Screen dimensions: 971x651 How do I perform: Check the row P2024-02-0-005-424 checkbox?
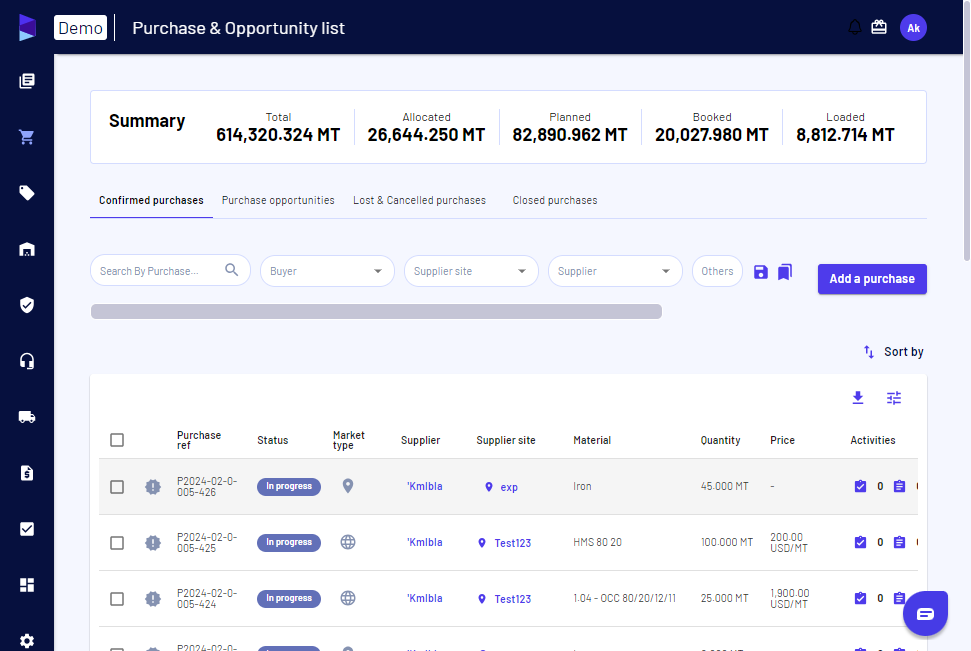117,599
